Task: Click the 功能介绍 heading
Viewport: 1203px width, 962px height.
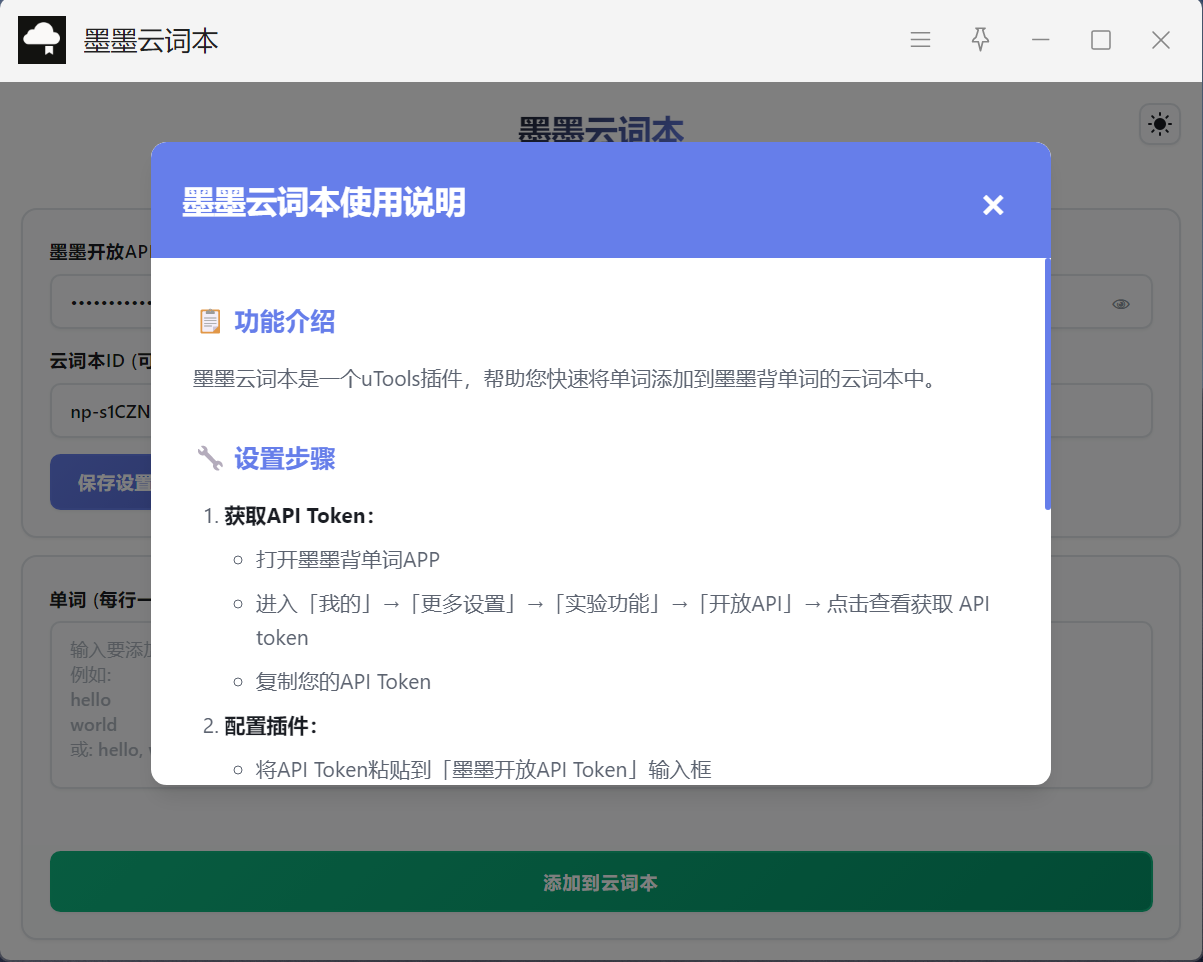Action: coord(285,322)
